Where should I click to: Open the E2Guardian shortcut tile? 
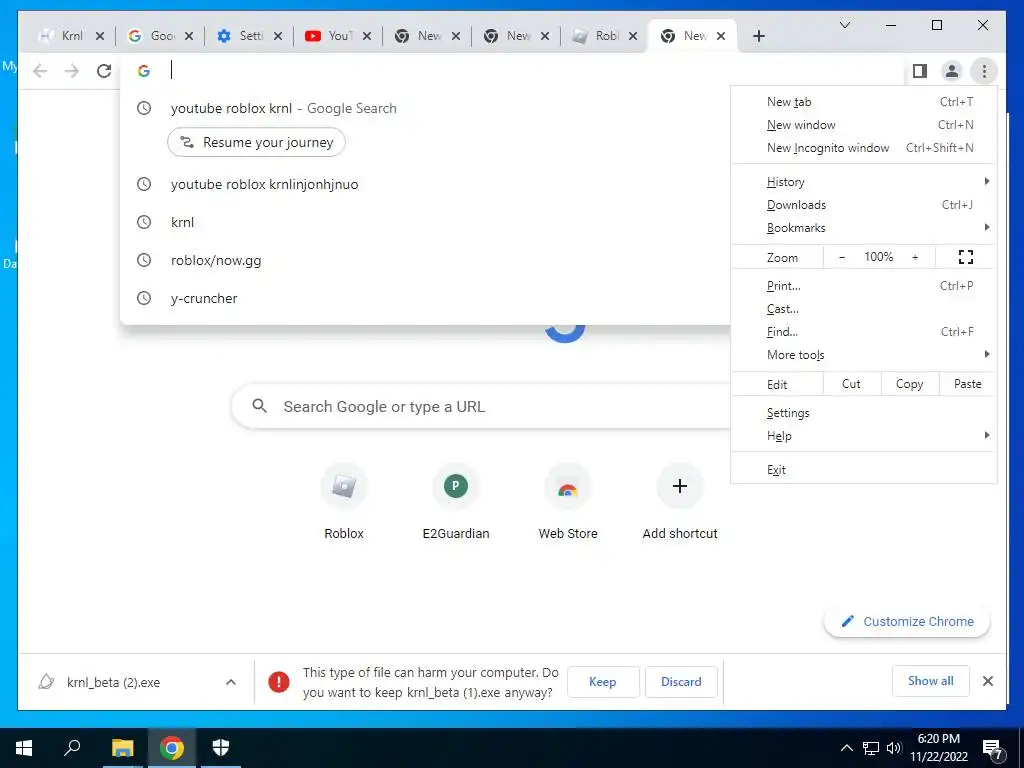[456, 502]
